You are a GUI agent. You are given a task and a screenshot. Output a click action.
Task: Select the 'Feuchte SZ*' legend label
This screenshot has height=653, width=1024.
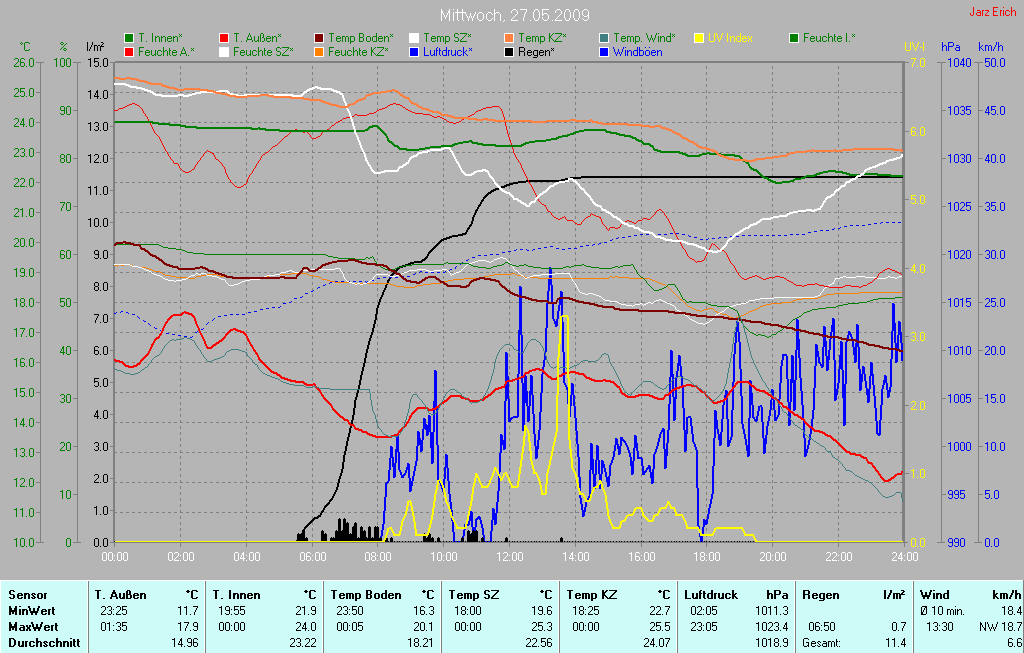coord(263,52)
